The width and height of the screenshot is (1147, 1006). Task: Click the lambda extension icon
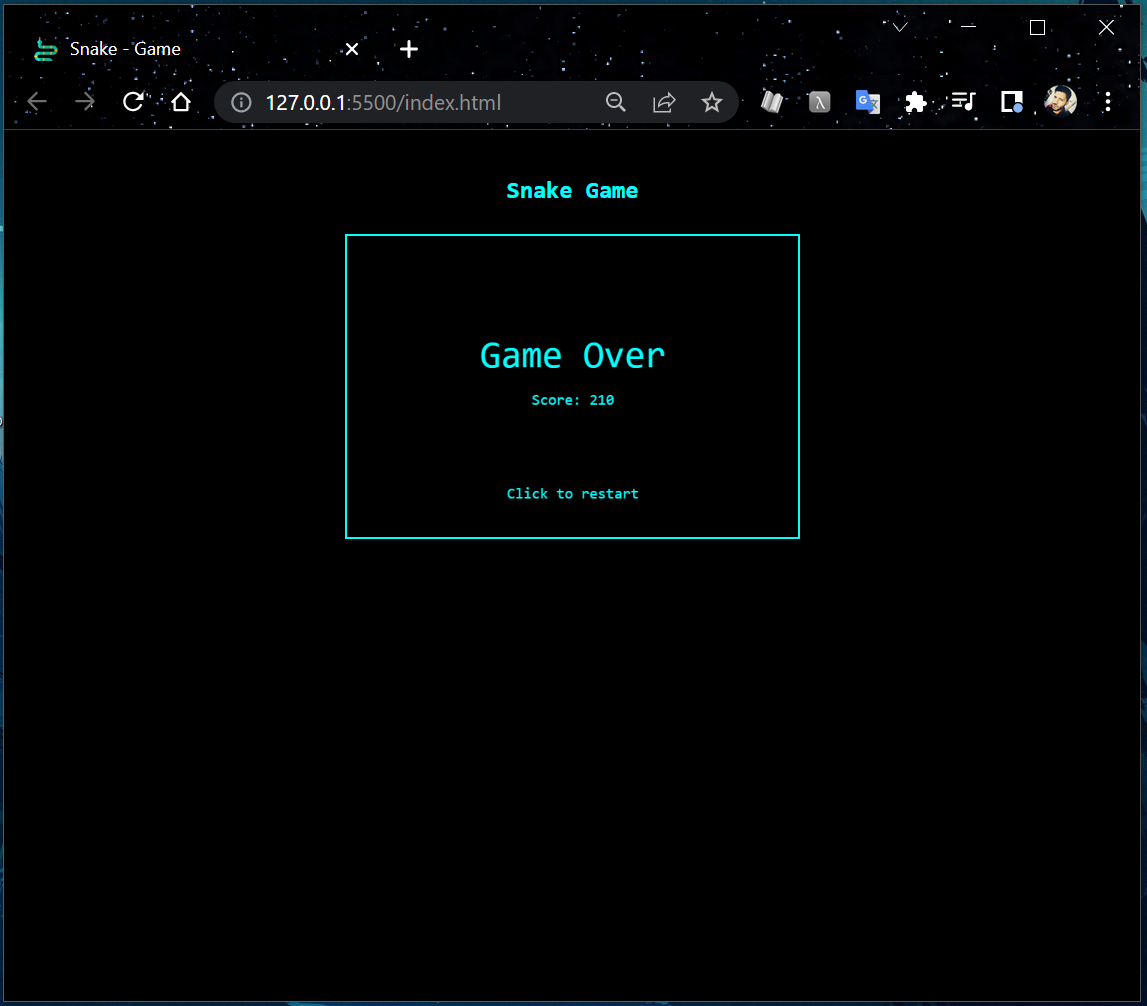(x=819, y=101)
